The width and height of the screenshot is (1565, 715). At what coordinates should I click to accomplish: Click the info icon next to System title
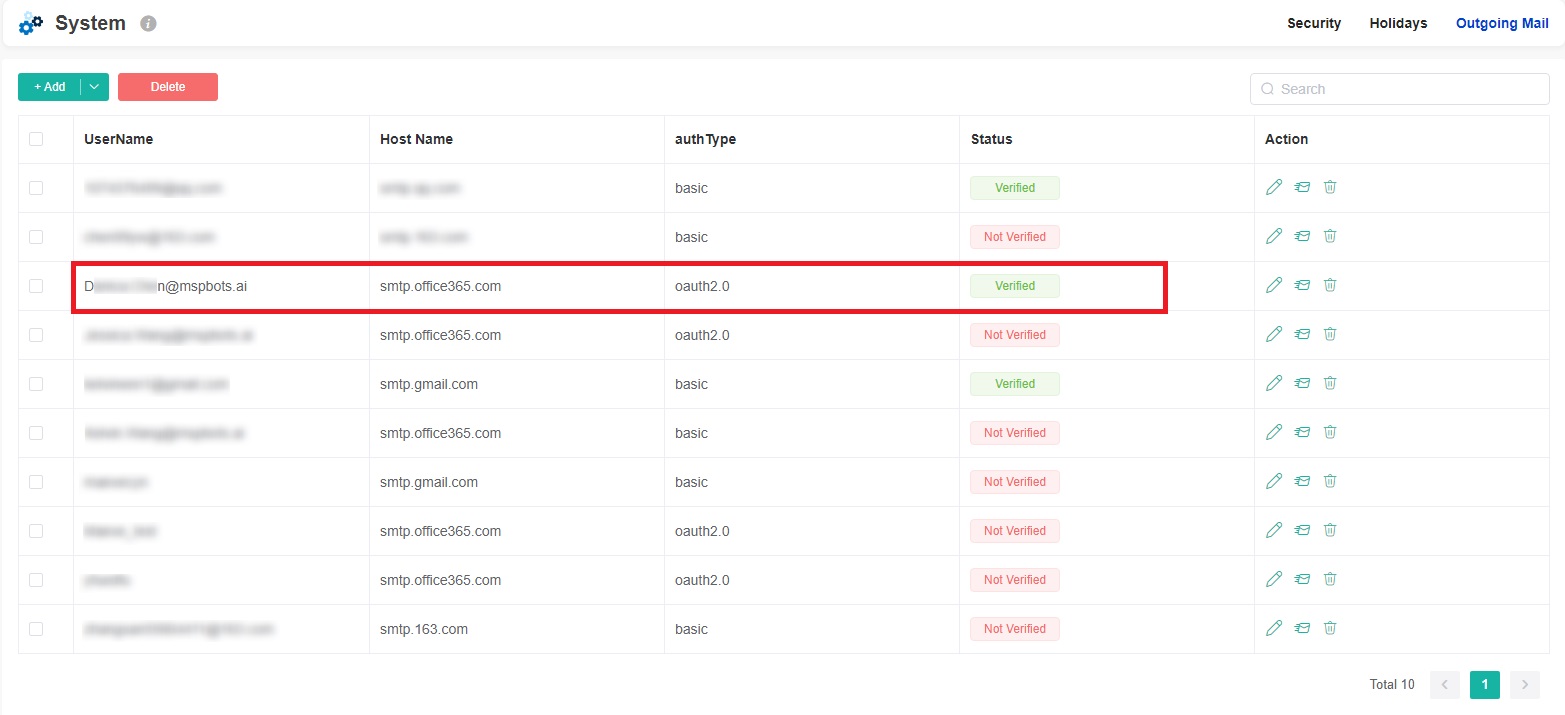tap(148, 23)
